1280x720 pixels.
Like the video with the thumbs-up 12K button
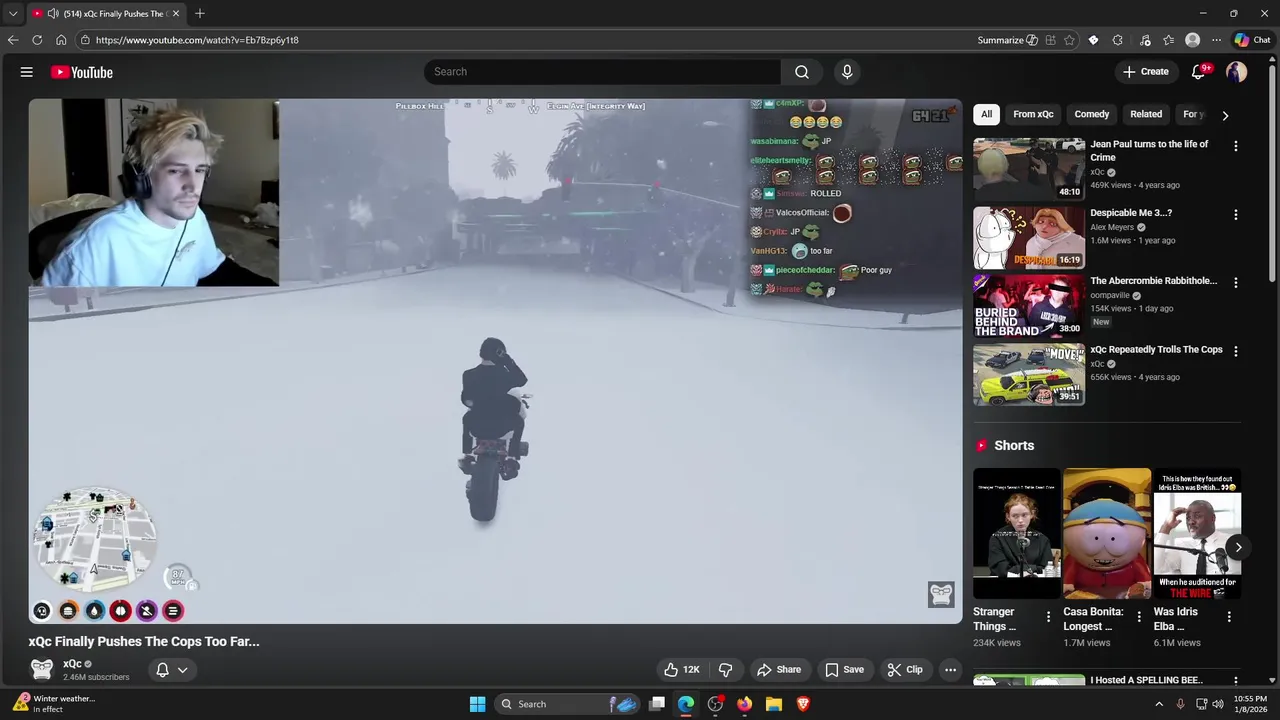click(x=681, y=670)
